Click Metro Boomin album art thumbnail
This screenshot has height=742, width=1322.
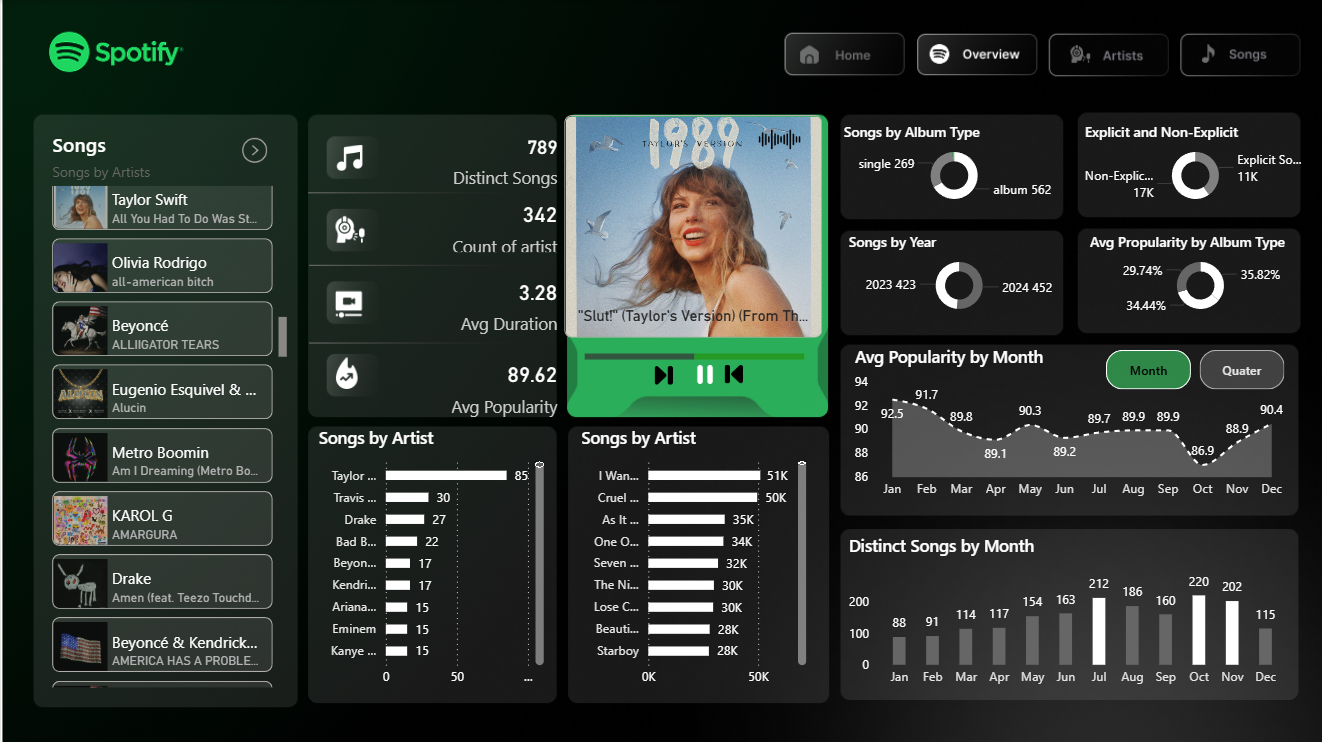point(80,455)
